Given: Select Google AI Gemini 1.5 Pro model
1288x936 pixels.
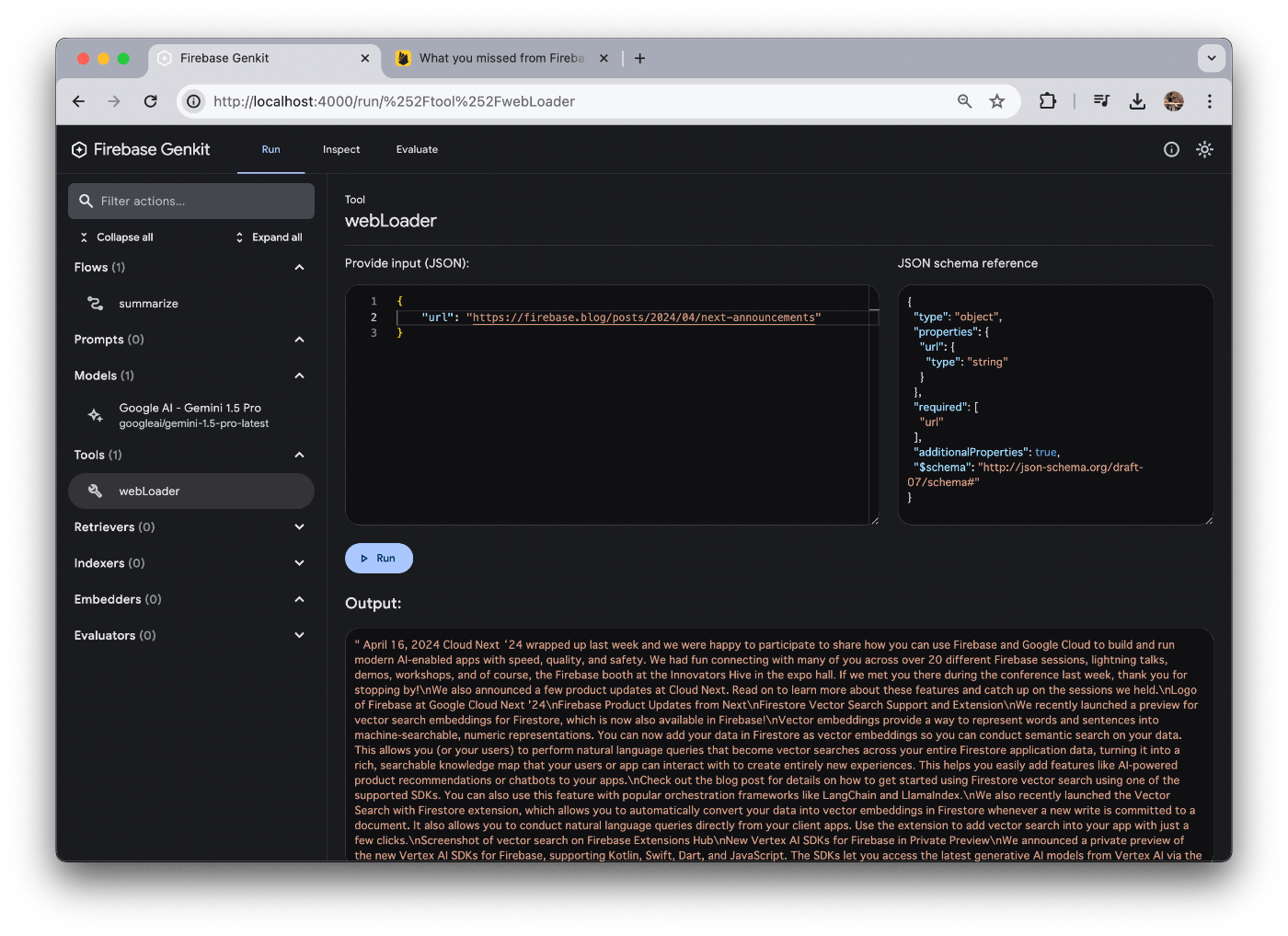Looking at the screenshot, I should pos(191,415).
